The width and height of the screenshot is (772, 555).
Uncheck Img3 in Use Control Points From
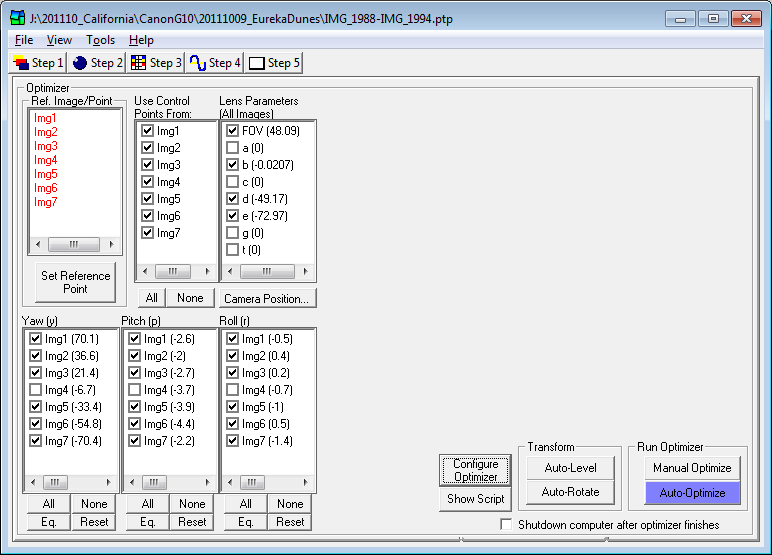[x=147, y=164]
